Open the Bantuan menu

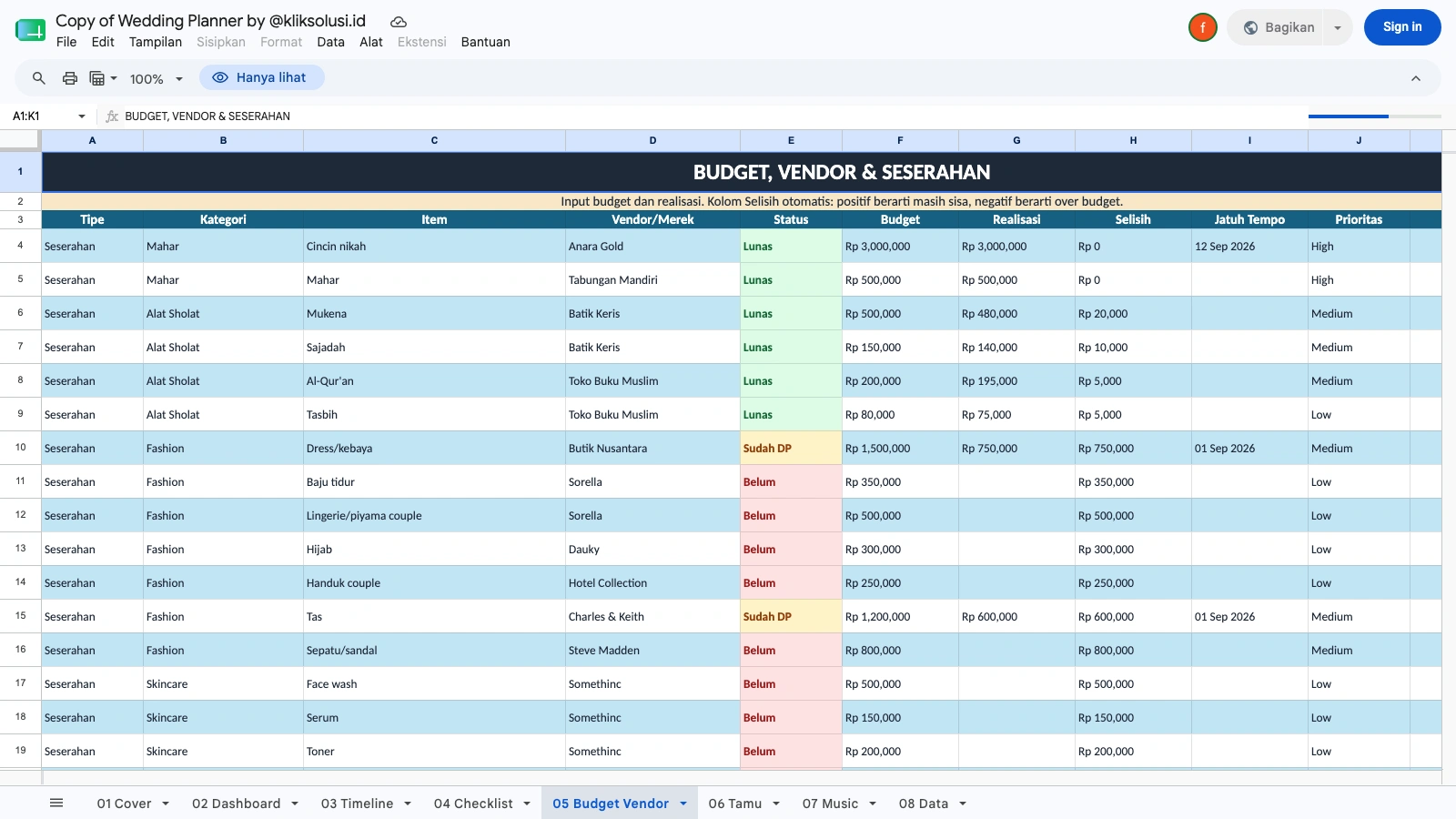[x=486, y=42]
